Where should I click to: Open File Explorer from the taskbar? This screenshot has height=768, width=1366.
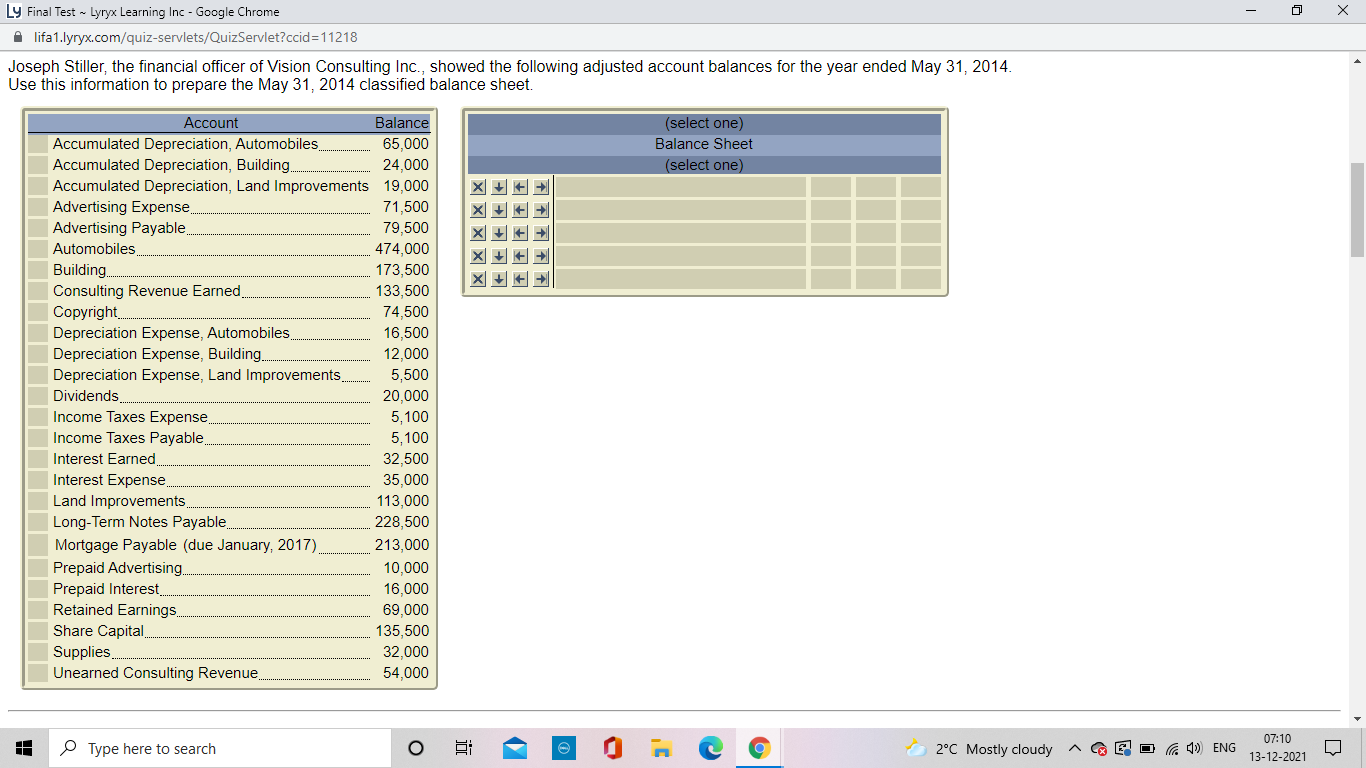point(661,748)
